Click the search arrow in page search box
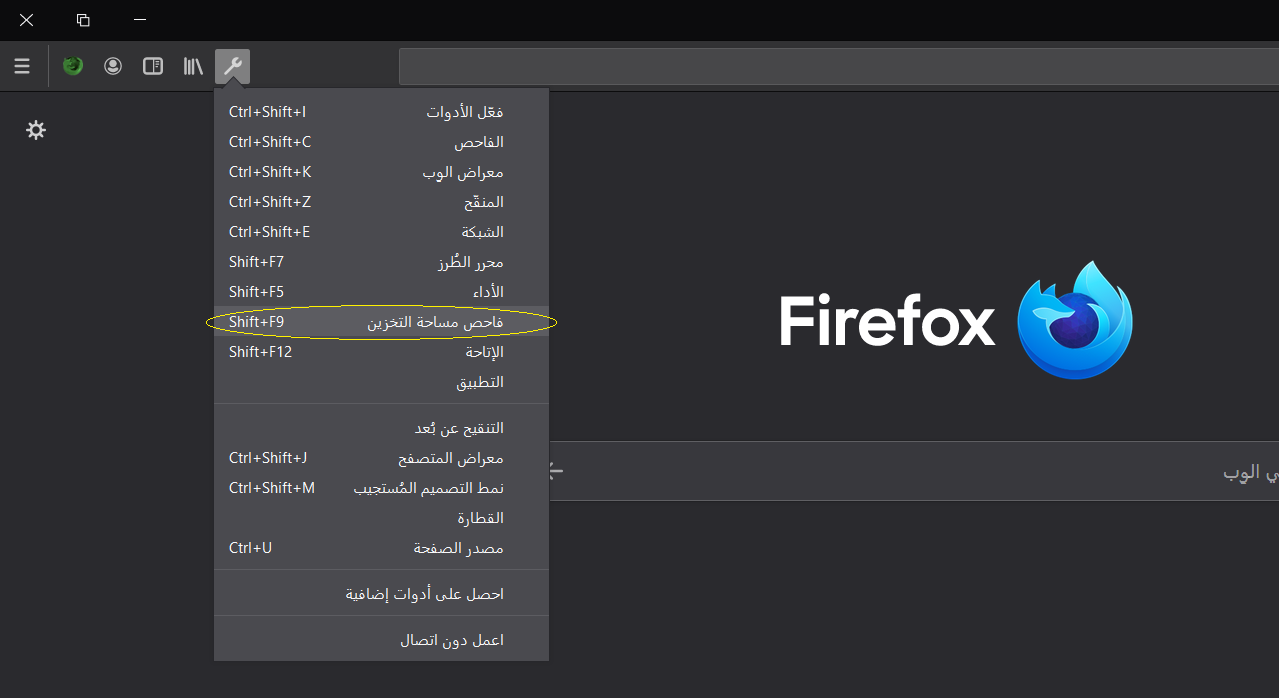Image resolution: width=1279 pixels, height=698 pixels. pos(555,471)
